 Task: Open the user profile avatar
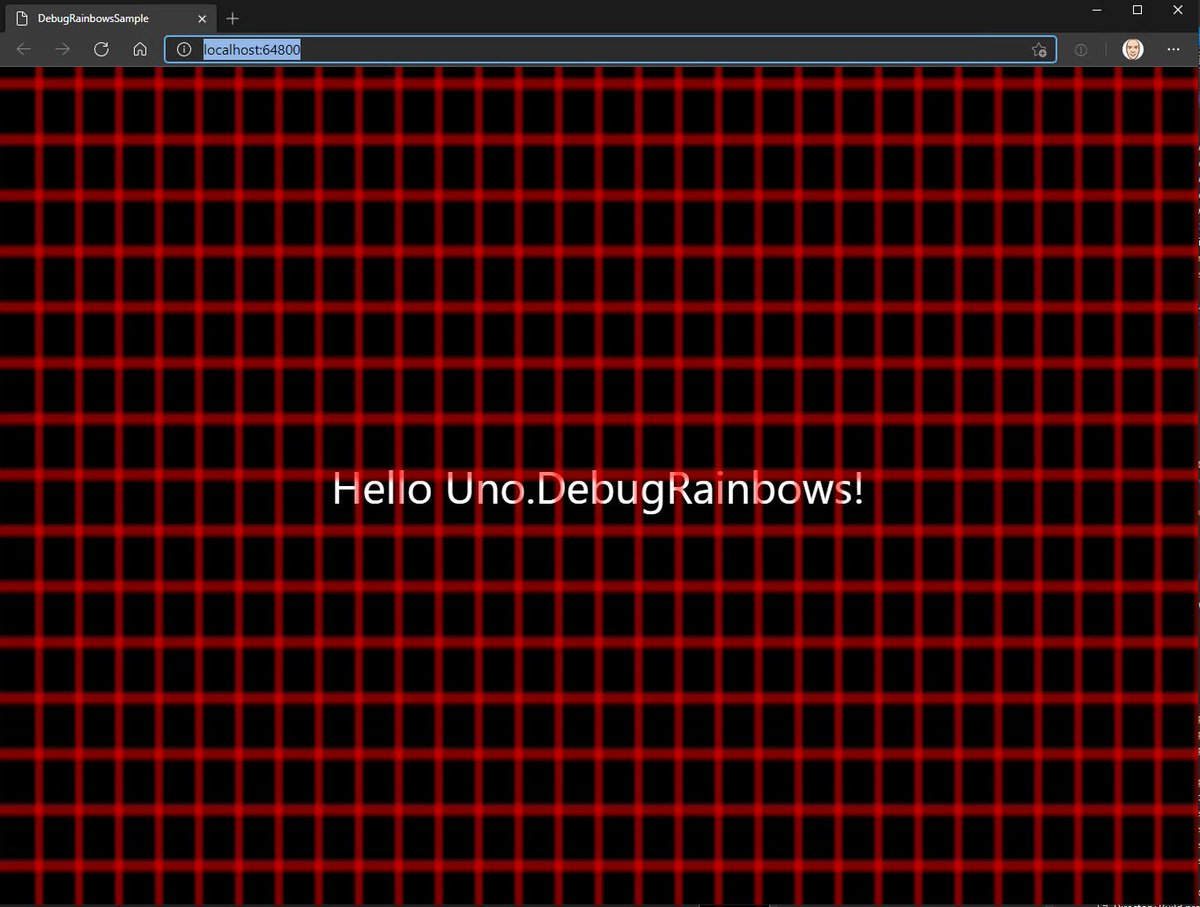click(x=1132, y=50)
